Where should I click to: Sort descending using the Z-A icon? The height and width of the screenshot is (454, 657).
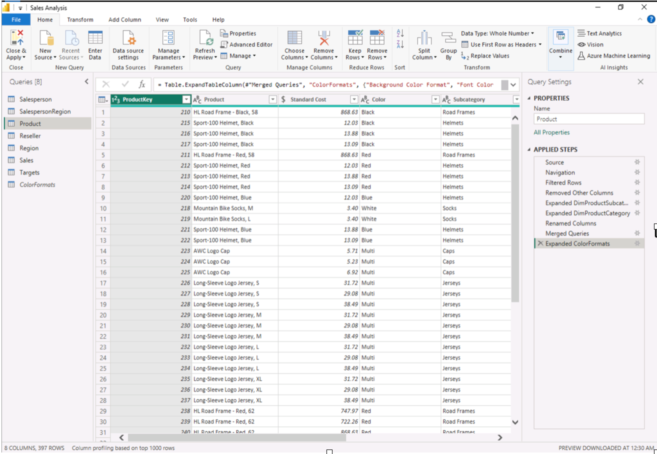tap(400, 44)
